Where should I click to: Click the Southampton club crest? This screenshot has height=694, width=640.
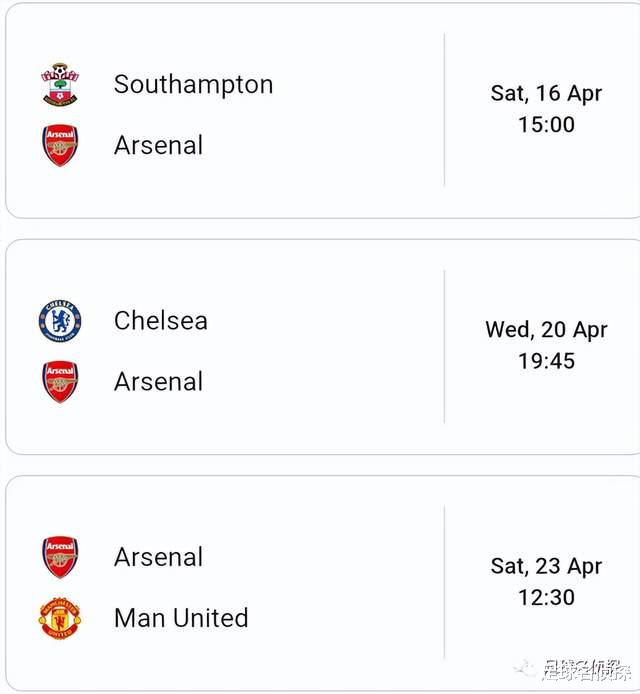coord(60,85)
